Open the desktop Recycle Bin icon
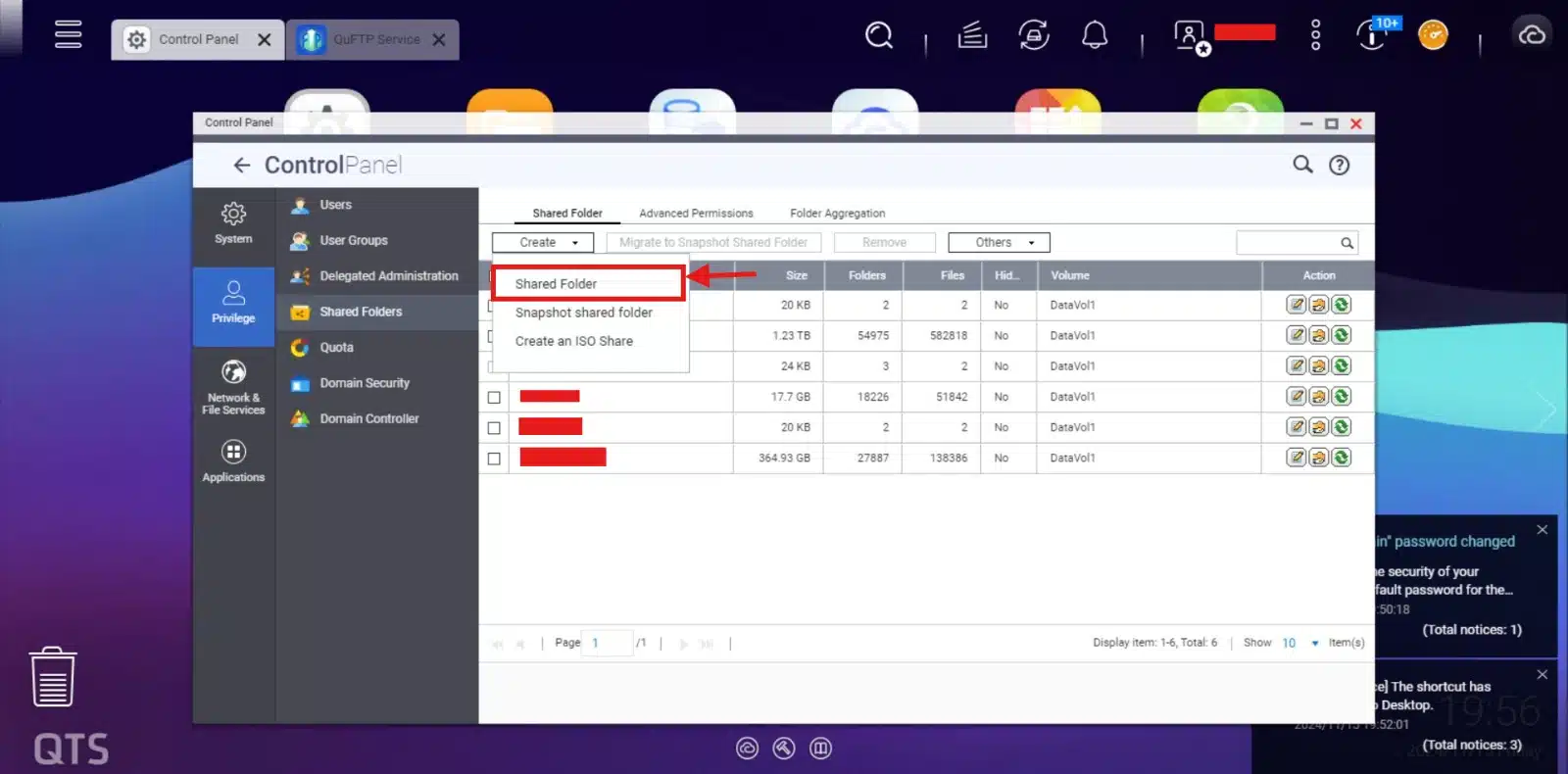The width and height of the screenshot is (1568, 774). tap(53, 677)
